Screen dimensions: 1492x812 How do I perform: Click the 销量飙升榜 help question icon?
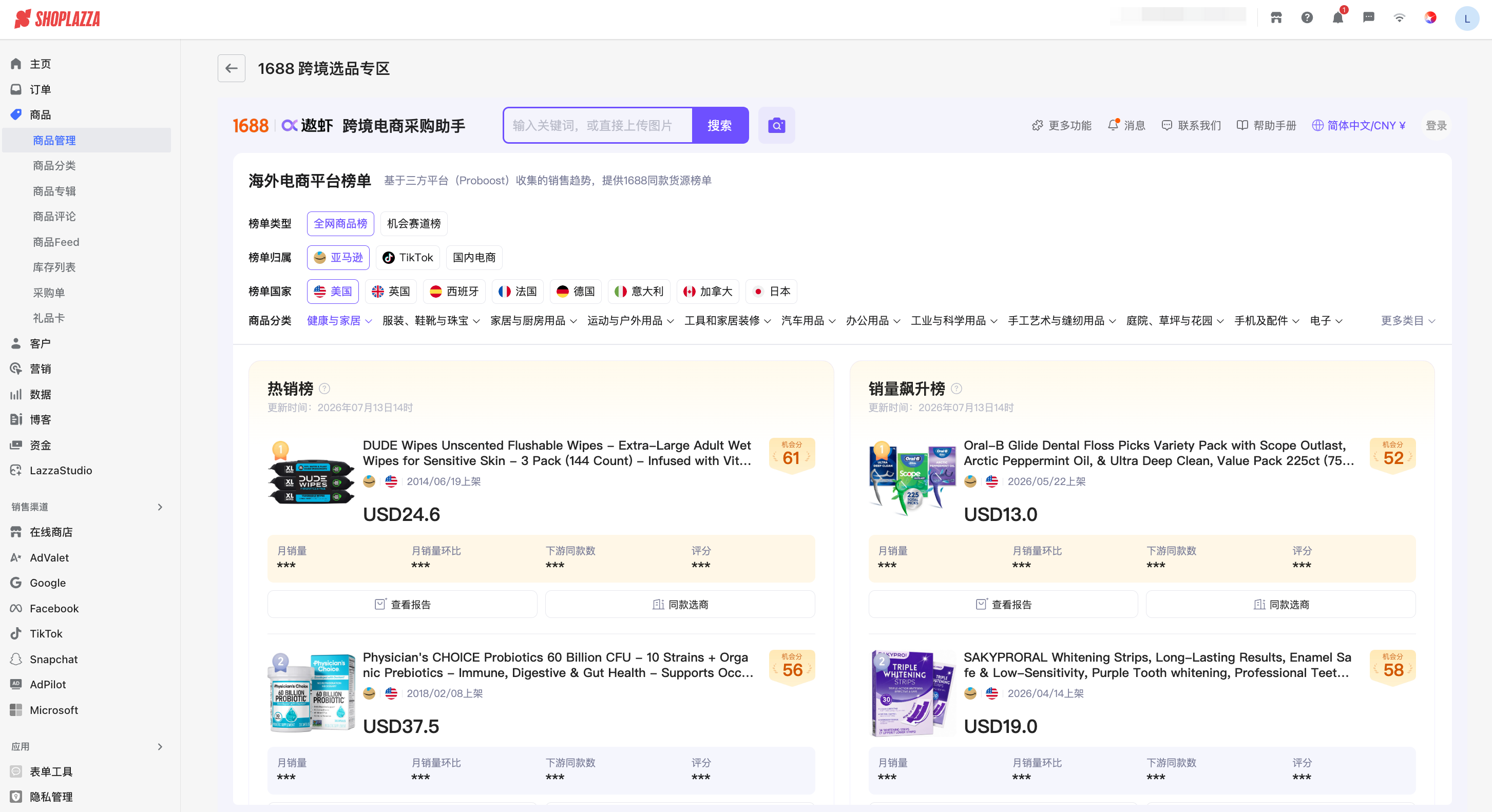957,389
